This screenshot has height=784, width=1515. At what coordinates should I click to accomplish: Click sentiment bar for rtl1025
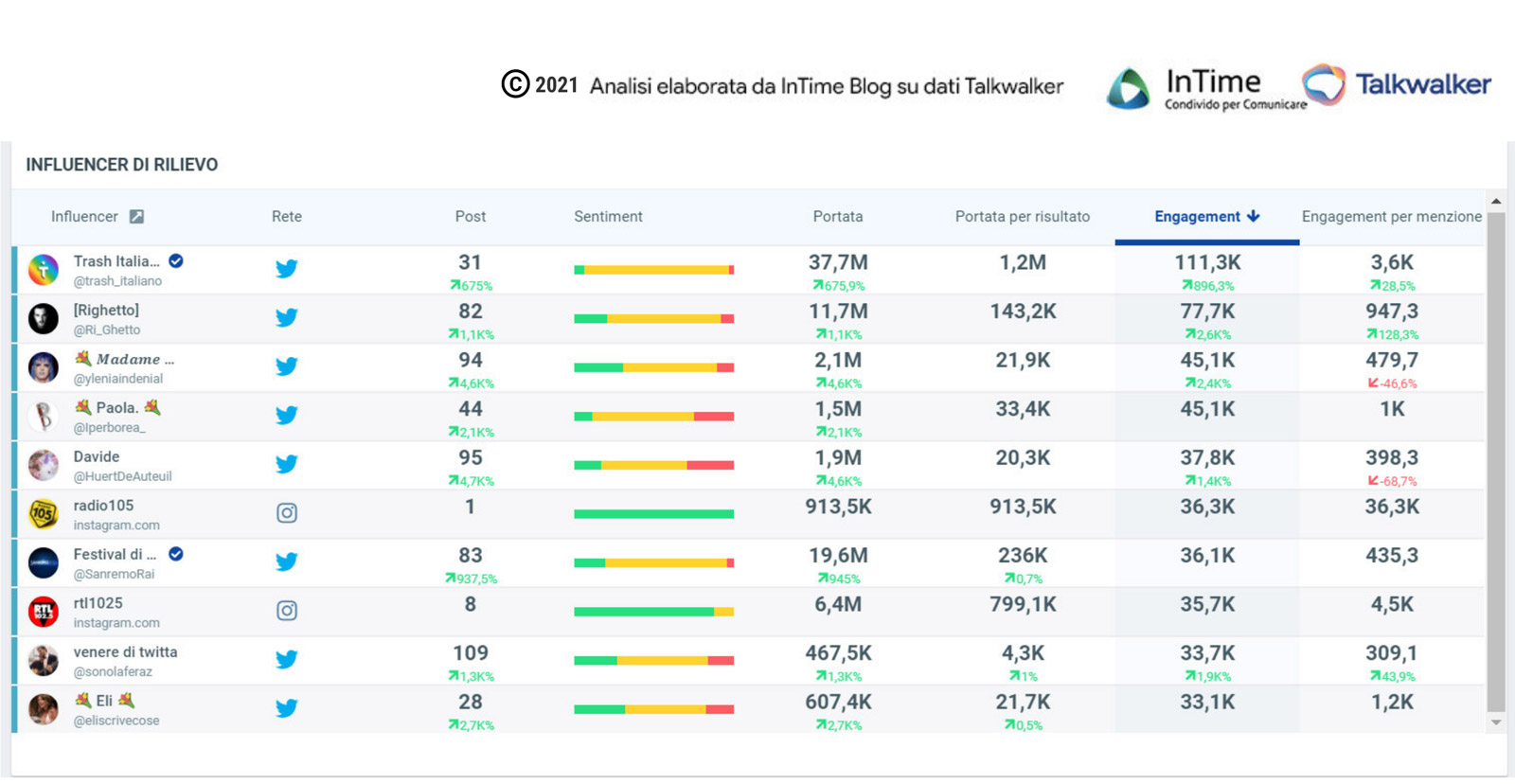click(x=653, y=612)
